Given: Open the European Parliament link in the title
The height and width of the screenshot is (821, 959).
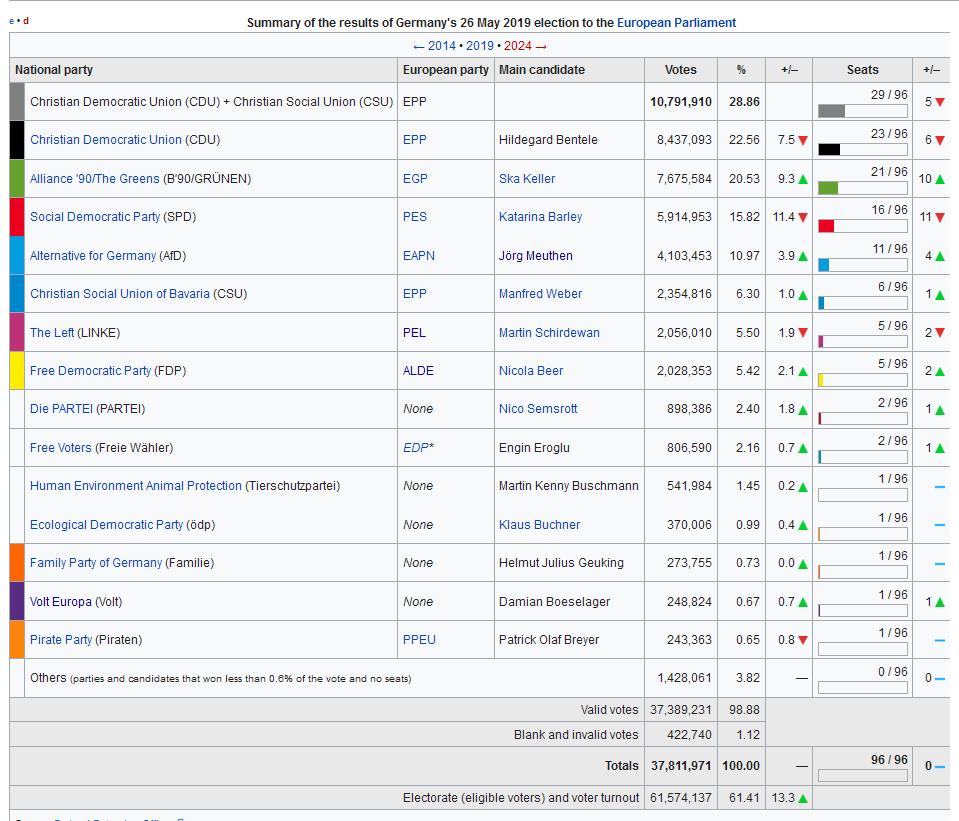Looking at the screenshot, I should [676, 23].
